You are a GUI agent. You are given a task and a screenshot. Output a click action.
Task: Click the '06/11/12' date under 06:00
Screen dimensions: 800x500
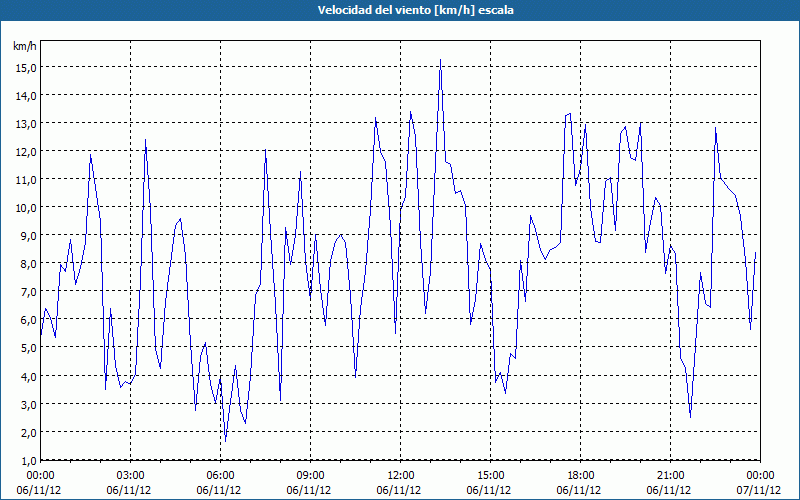pos(219,490)
